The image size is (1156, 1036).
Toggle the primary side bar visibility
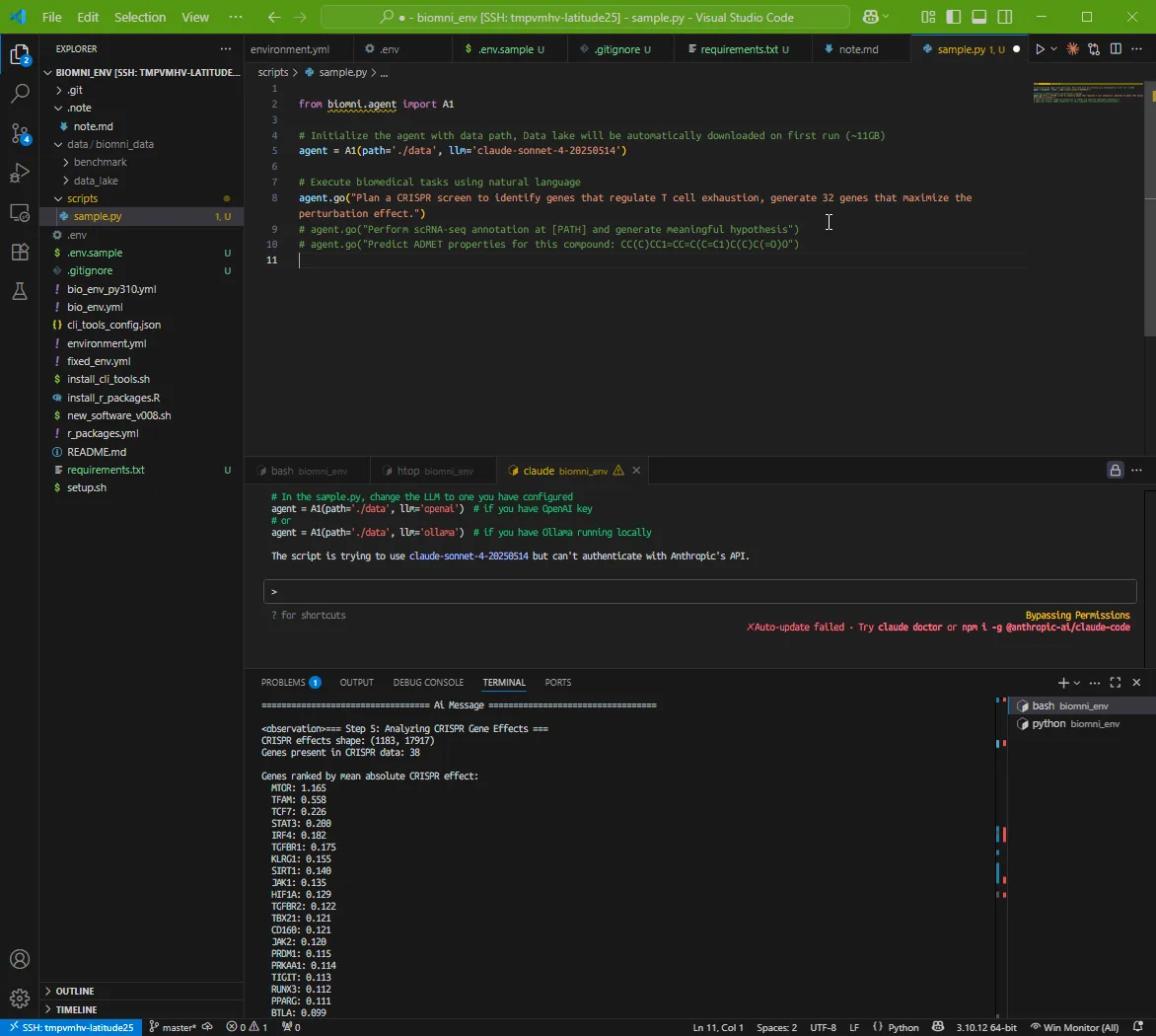click(954, 18)
